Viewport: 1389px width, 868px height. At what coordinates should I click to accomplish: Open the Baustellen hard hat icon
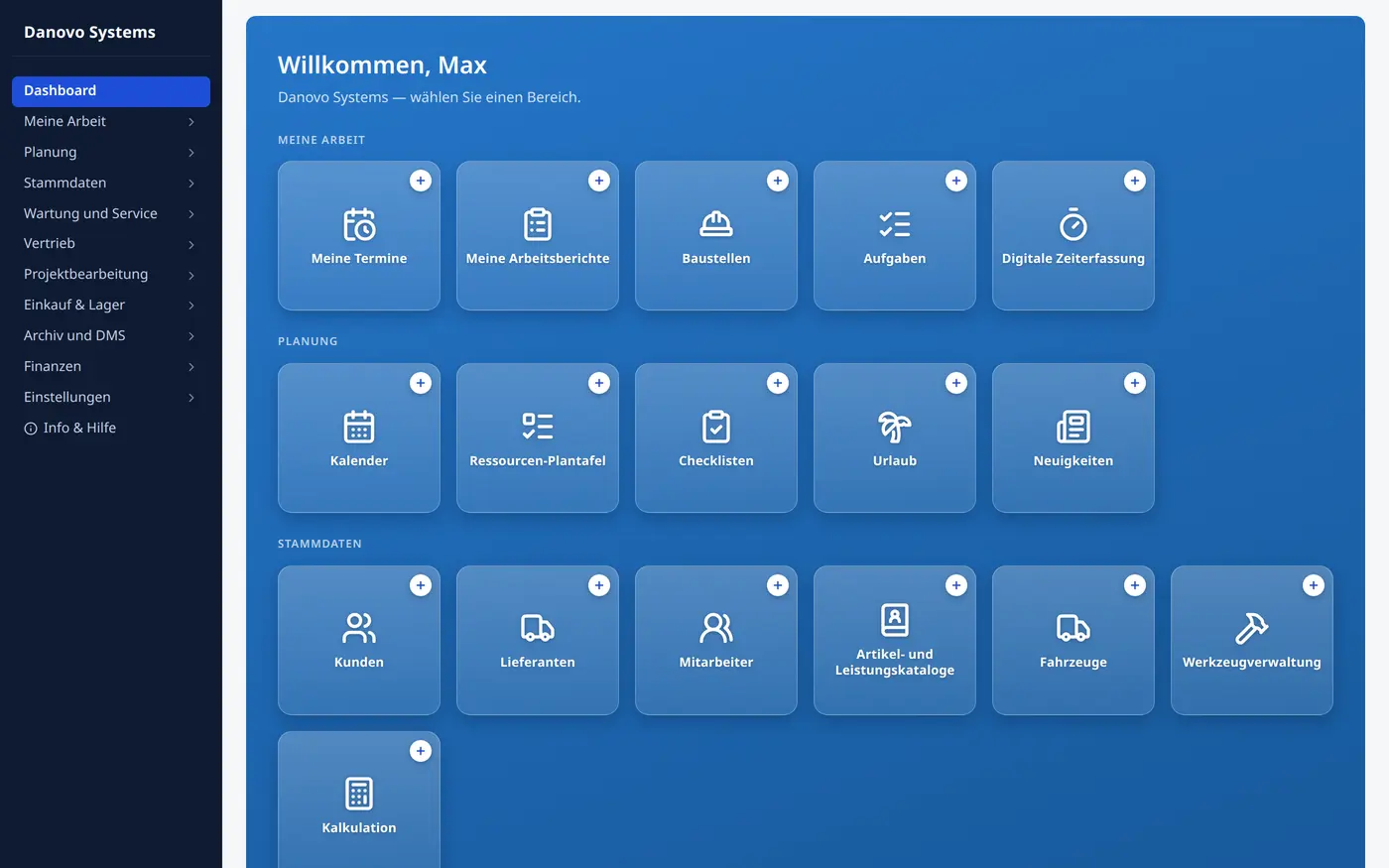tap(716, 225)
